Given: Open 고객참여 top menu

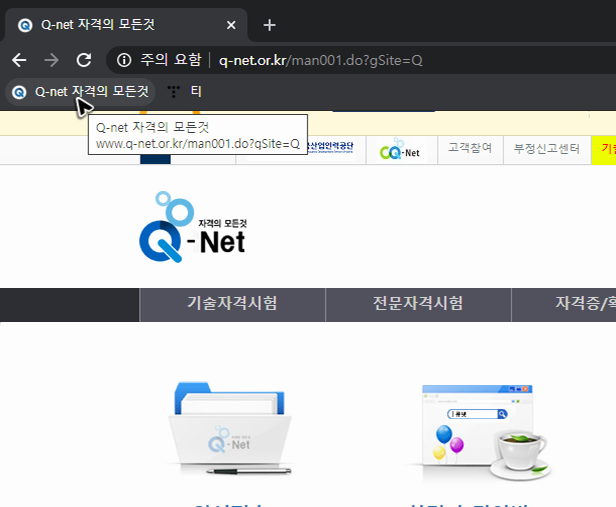Looking at the screenshot, I should (470, 148).
